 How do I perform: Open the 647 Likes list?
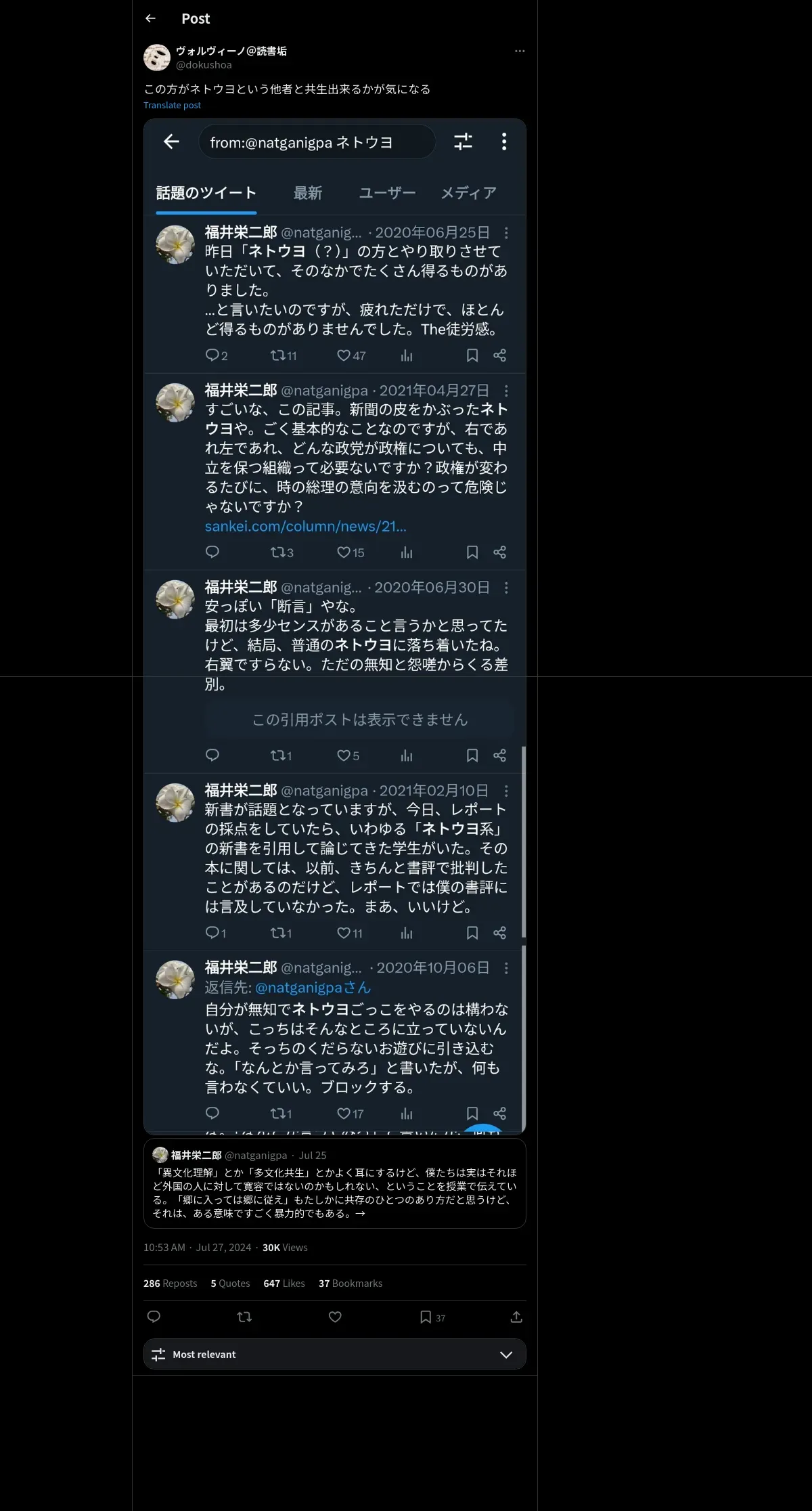[284, 1283]
